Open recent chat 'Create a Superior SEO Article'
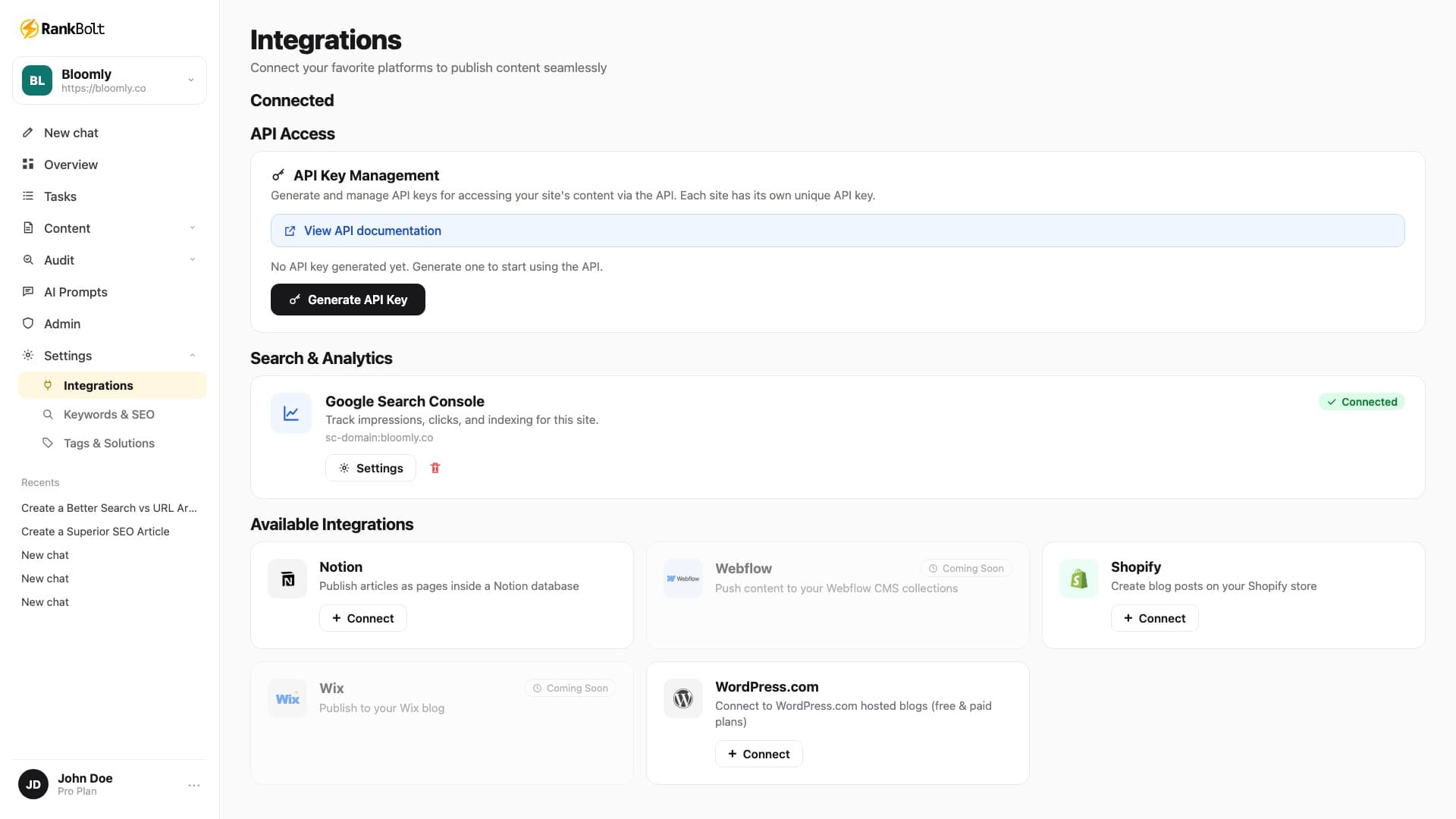 [x=96, y=532]
